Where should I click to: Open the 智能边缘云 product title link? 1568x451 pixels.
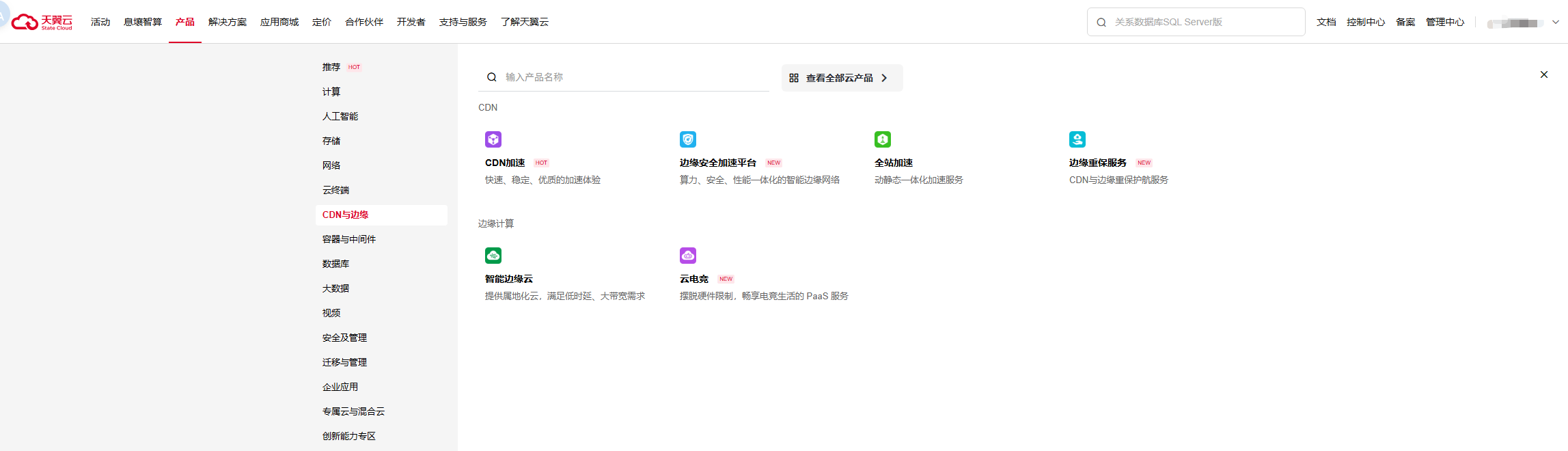pyautogui.click(x=509, y=279)
